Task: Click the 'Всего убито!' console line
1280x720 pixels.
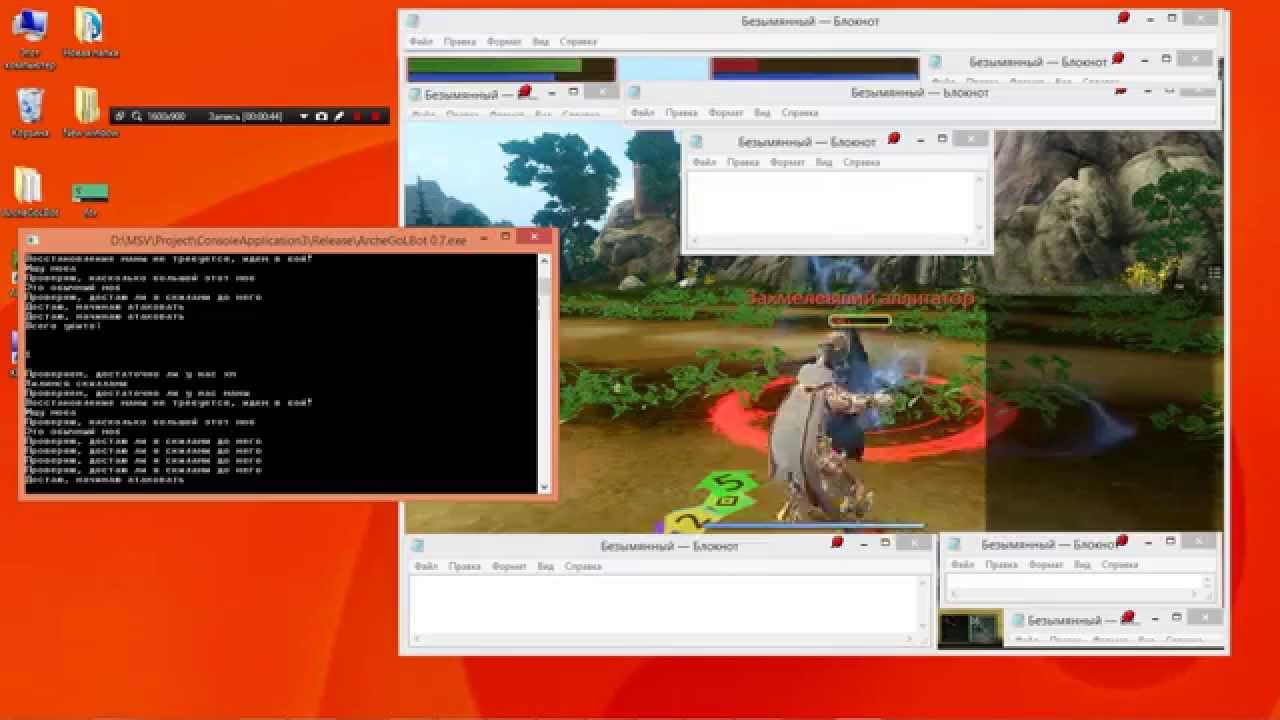Action: pyautogui.click(x=63, y=326)
